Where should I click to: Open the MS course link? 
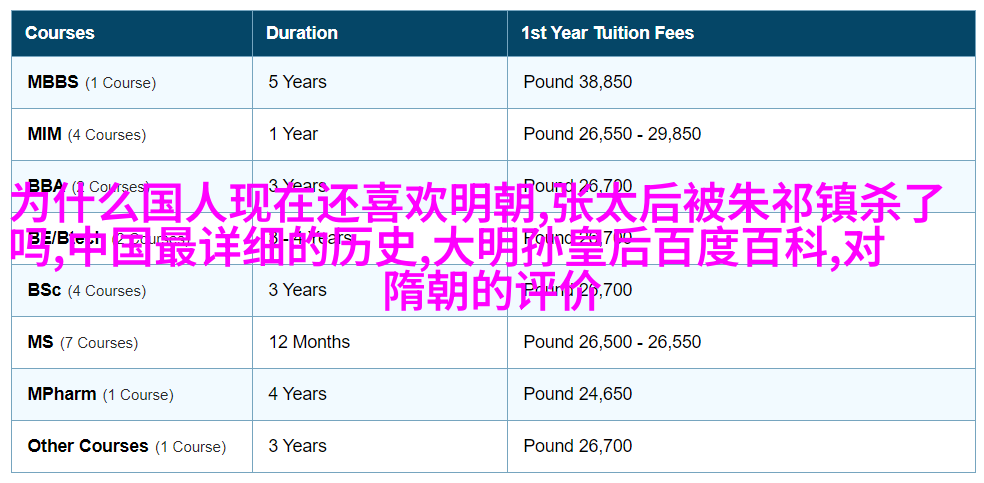[40, 342]
